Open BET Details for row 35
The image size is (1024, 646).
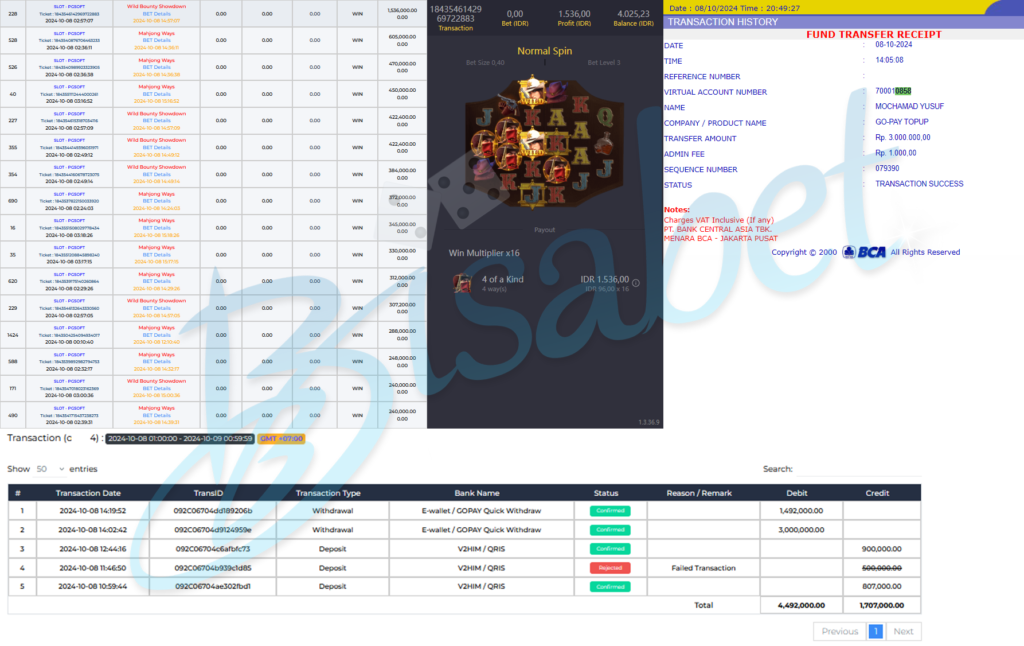click(x=157, y=255)
